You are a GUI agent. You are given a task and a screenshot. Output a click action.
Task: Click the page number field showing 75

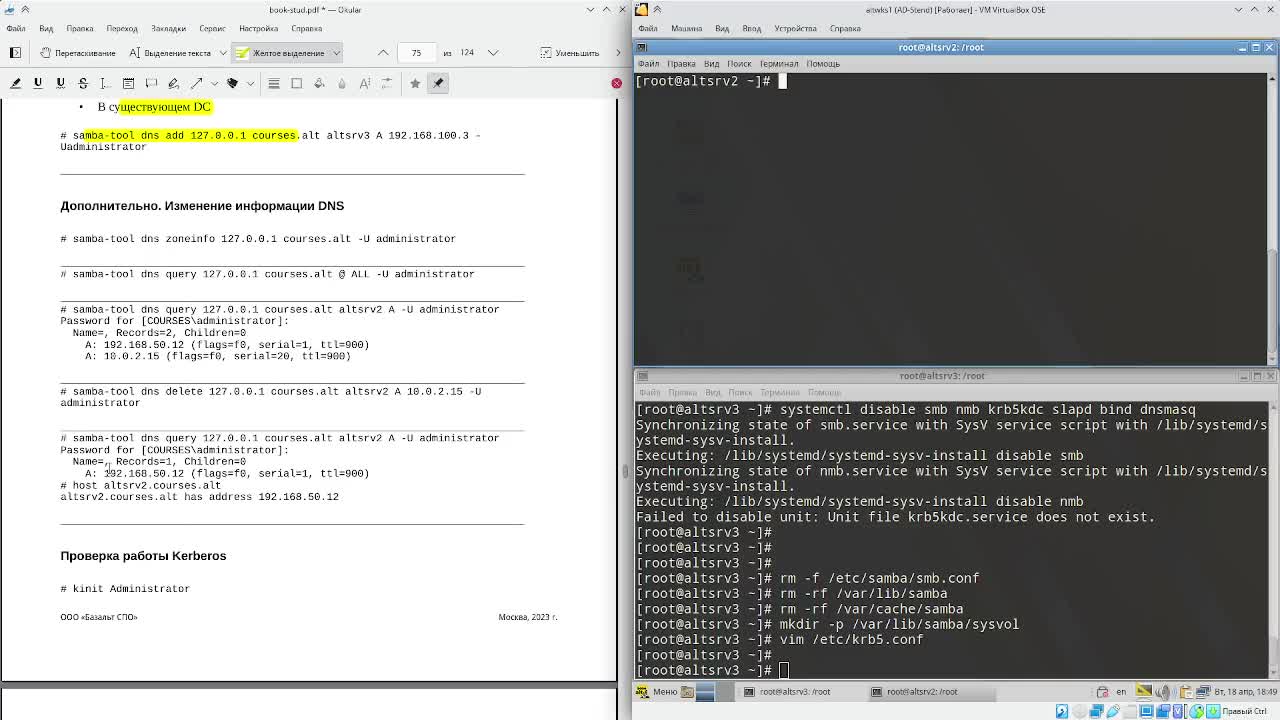(416, 53)
